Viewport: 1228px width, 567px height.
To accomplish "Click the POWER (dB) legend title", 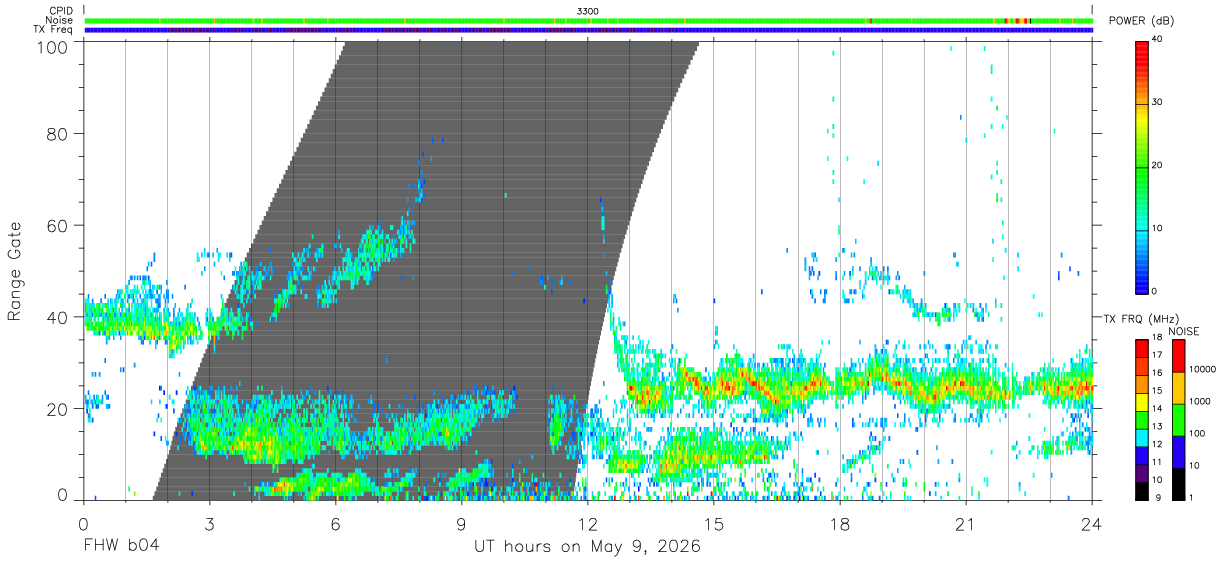I will pyautogui.click(x=1142, y=20).
